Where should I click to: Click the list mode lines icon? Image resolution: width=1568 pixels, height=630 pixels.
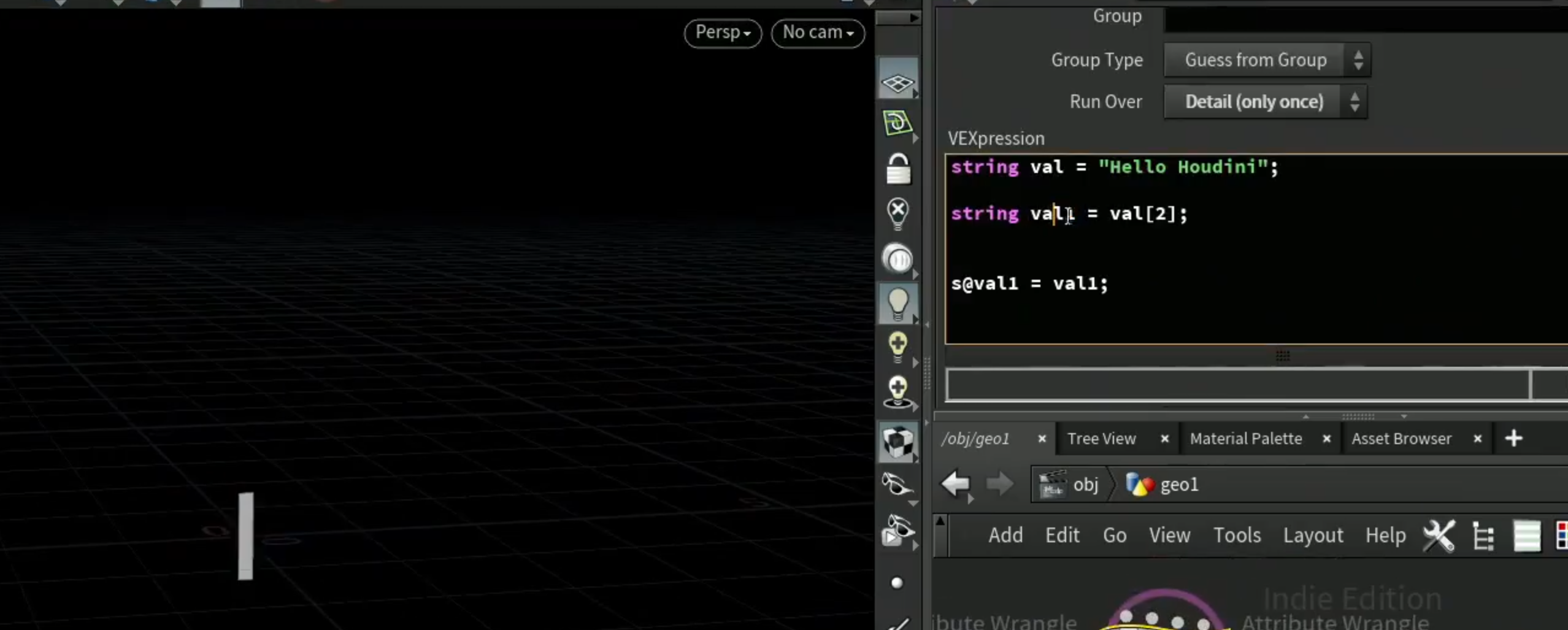pyautogui.click(x=1526, y=536)
